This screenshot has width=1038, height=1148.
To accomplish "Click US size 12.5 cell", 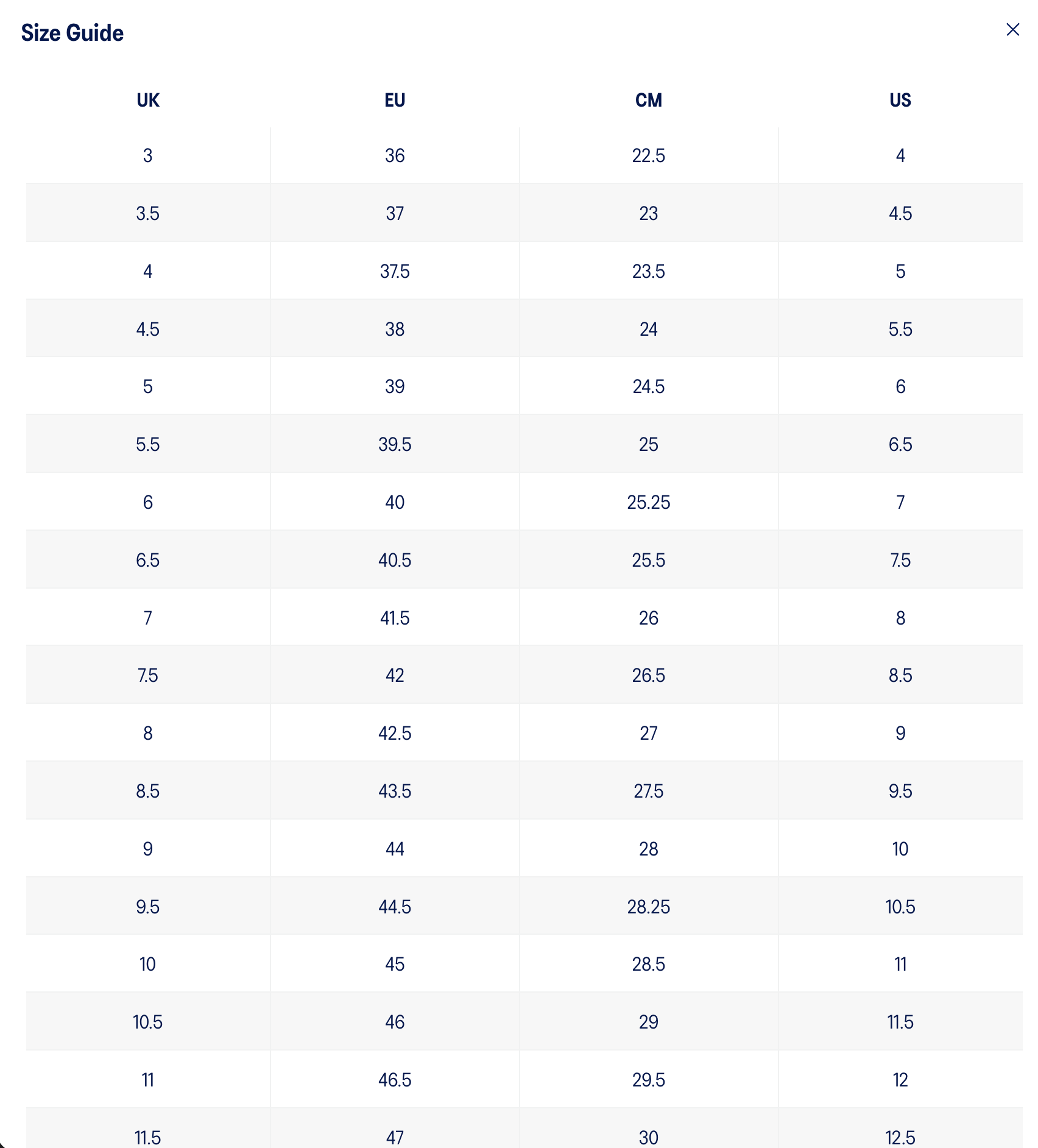I will click(x=900, y=1137).
